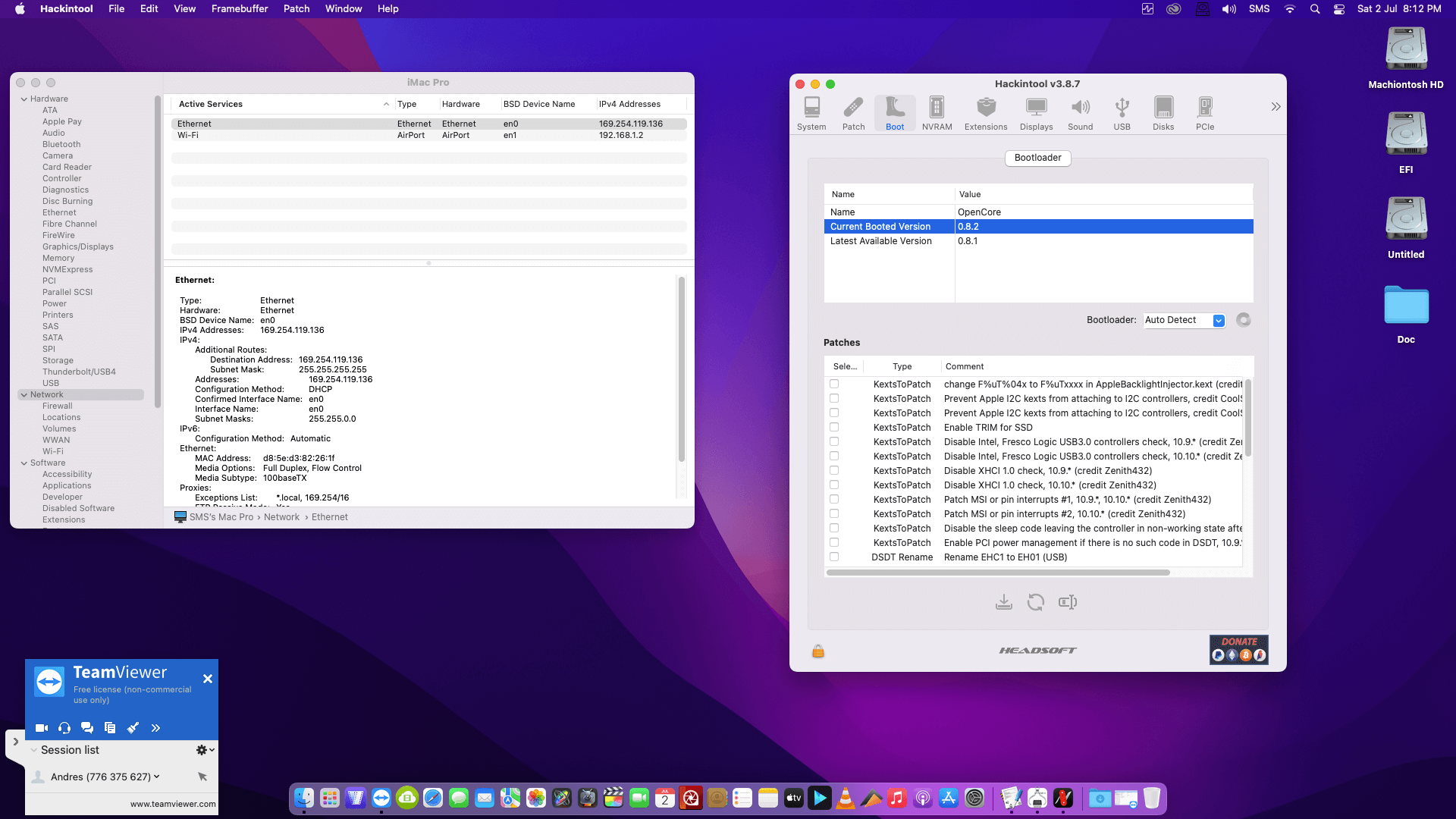Open the Patch menu in menu bar
The width and height of the screenshot is (1456, 819).
point(297,9)
